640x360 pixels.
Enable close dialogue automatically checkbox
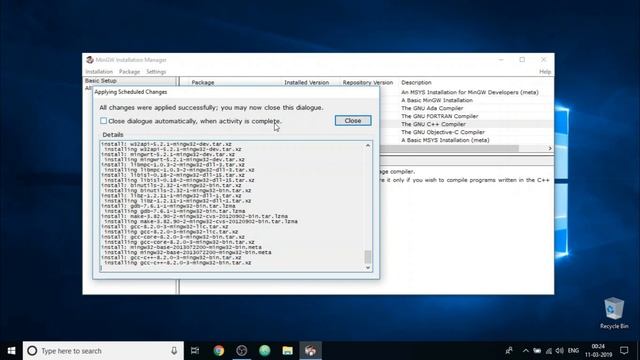click(x=103, y=121)
